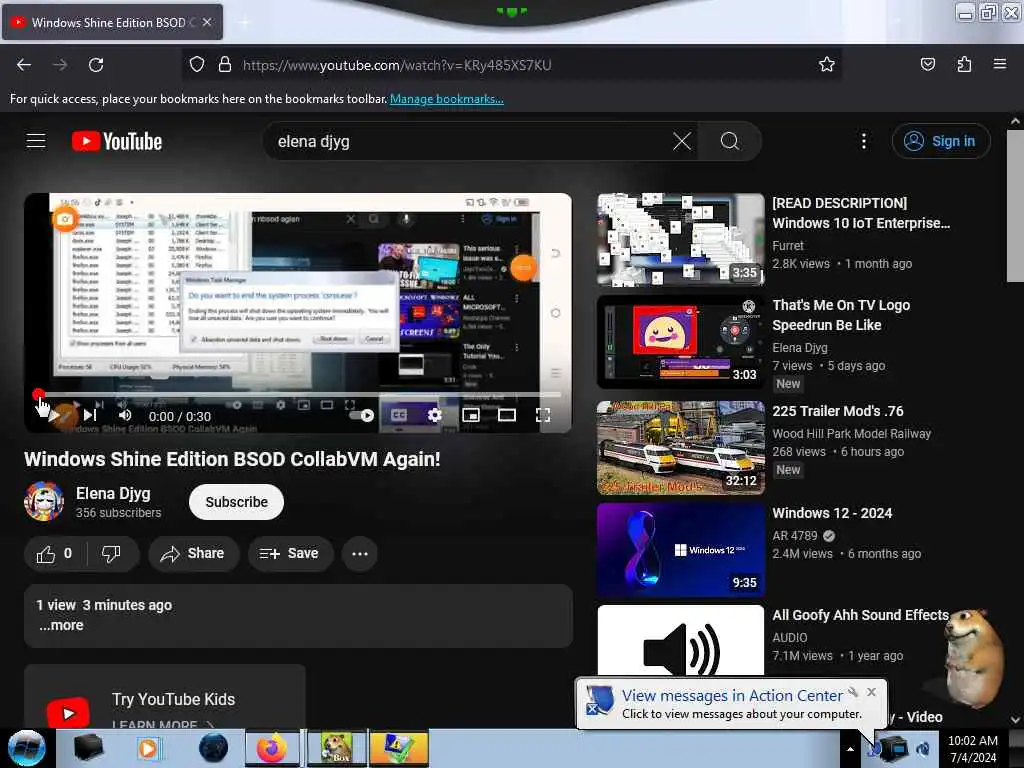Image resolution: width=1024 pixels, height=768 pixels.
Task: Dislike this video
Action: pyautogui.click(x=112, y=554)
